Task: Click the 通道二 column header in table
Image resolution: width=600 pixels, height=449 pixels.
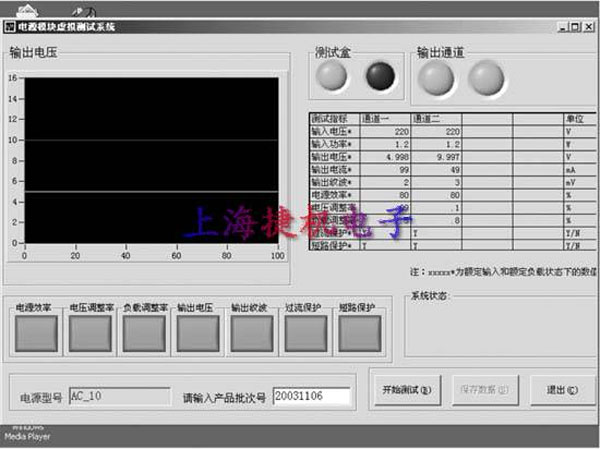Action: [x=436, y=118]
